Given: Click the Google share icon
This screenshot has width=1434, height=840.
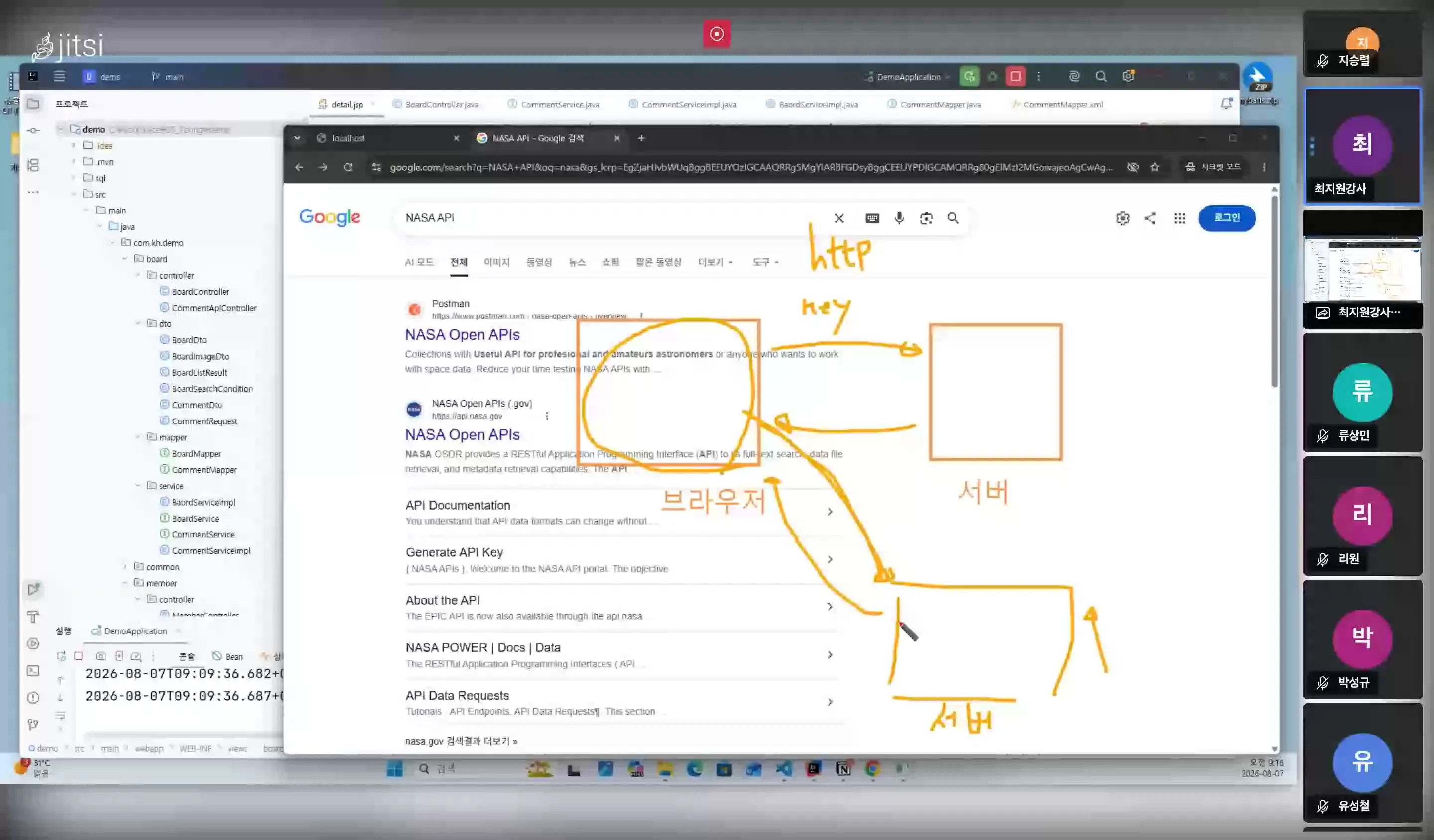Looking at the screenshot, I should [x=1150, y=218].
